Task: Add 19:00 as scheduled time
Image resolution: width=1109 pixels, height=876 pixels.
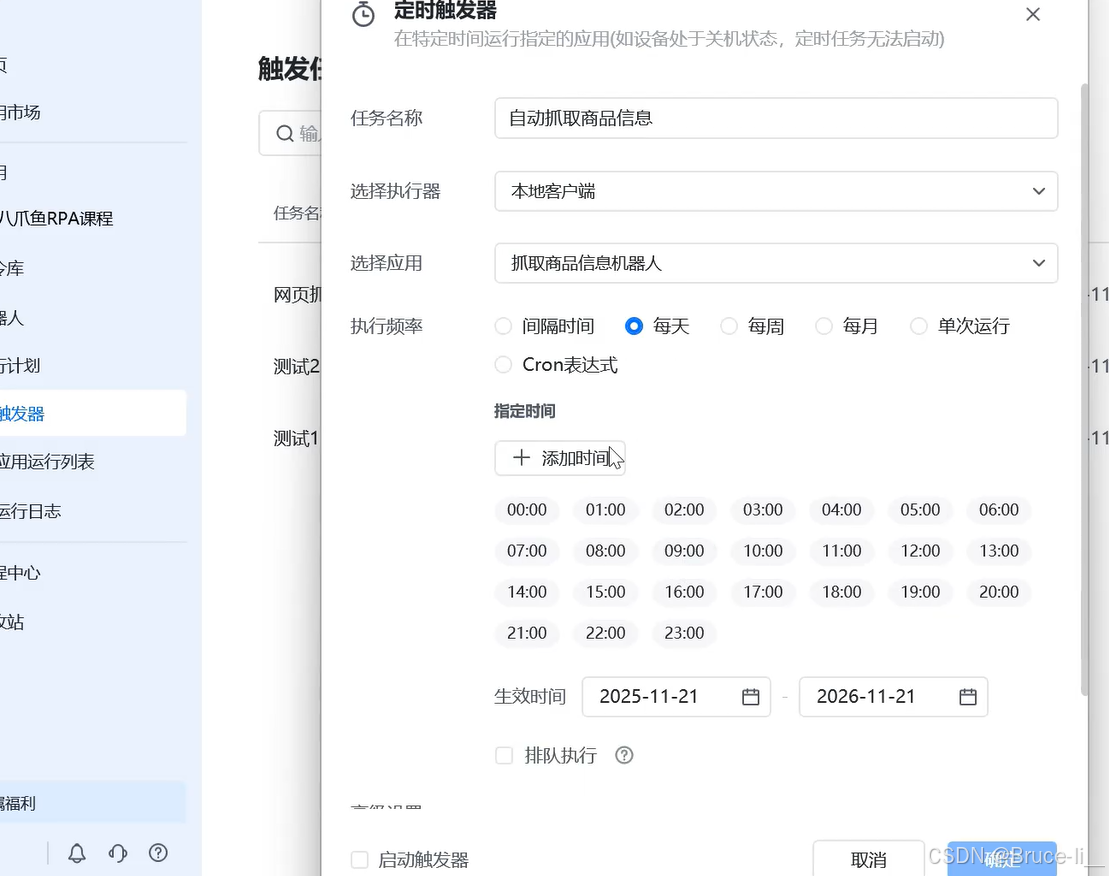Action: pyautogui.click(x=920, y=592)
